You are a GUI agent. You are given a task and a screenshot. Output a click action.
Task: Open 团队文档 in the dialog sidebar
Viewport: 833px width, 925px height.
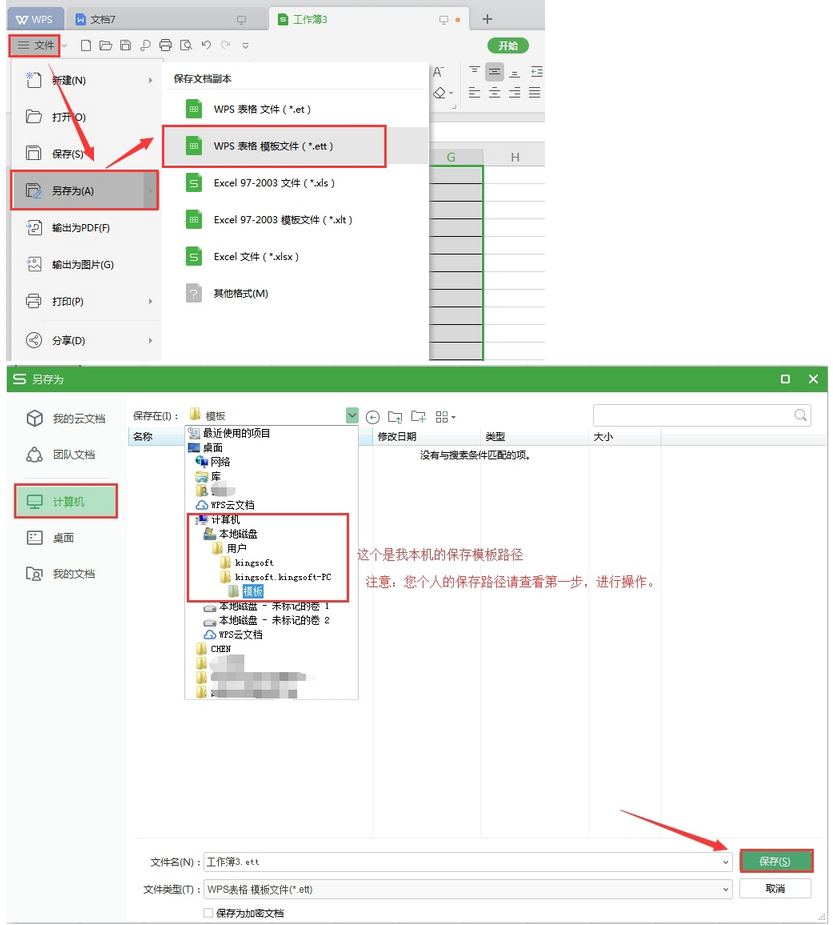pos(61,455)
